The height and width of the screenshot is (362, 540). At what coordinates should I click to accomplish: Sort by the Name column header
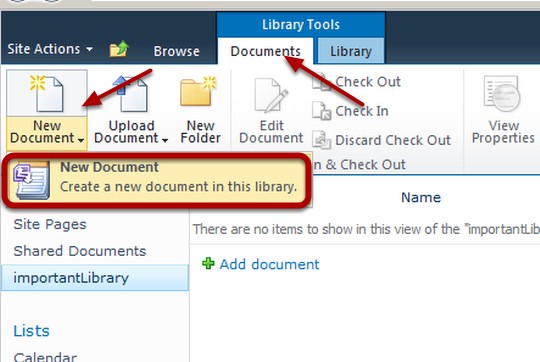coord(421,197)
